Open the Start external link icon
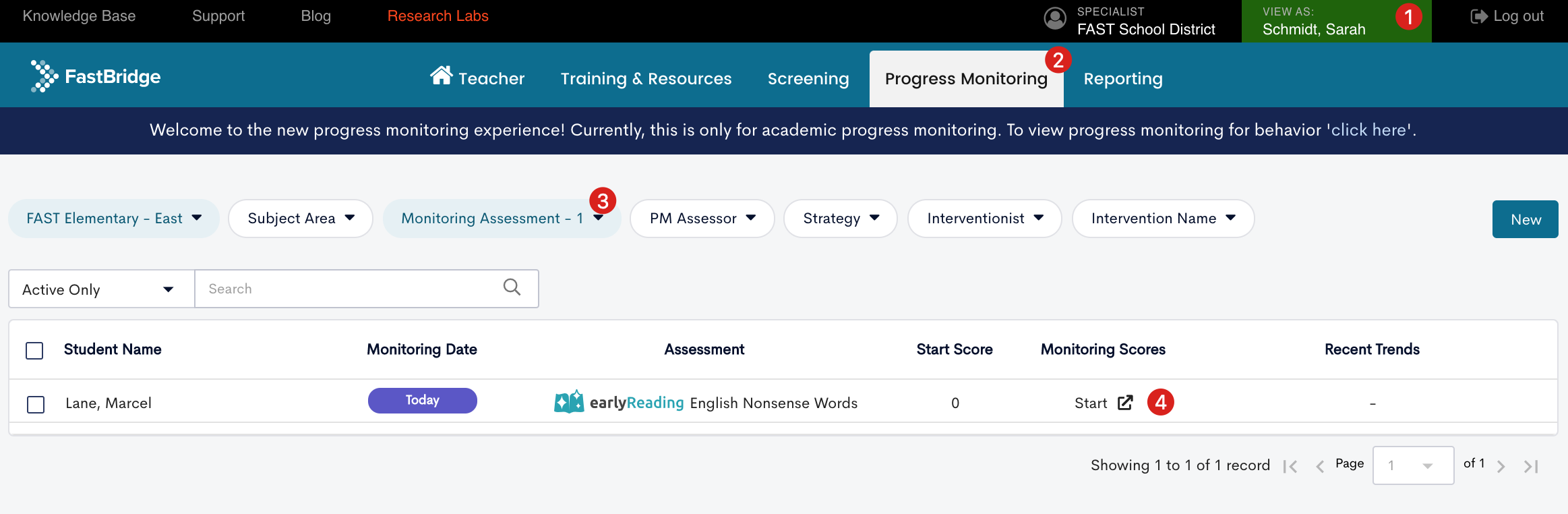Image resolution: width=1568 pixels, height=514 pixels. click(x=1125, y=403)
